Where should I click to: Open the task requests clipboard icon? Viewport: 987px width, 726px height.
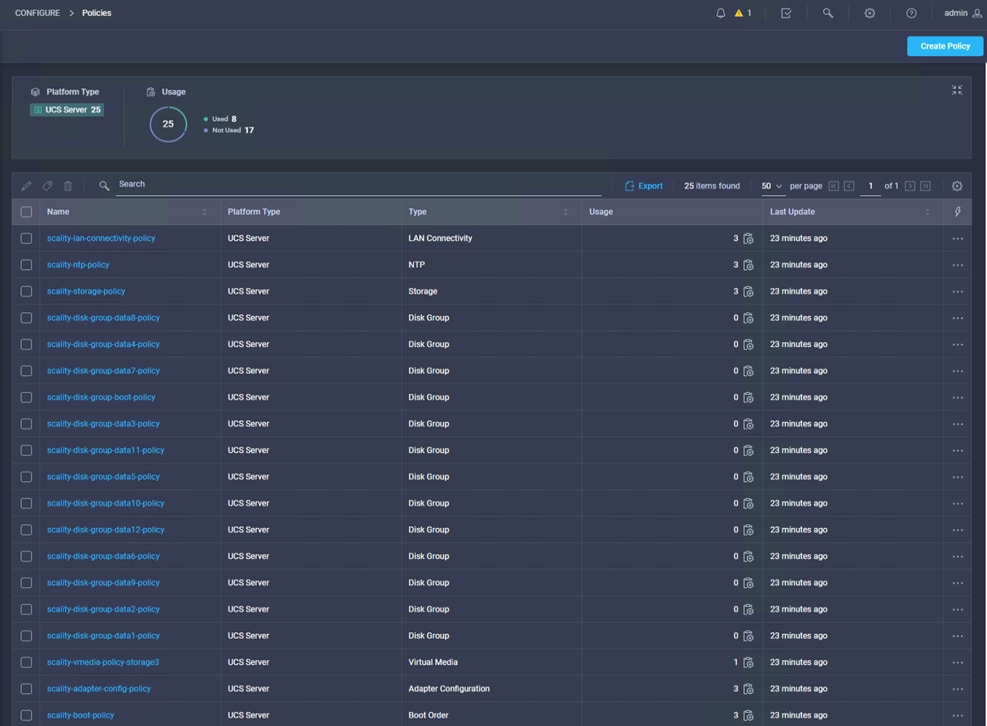tap(786, 13)
